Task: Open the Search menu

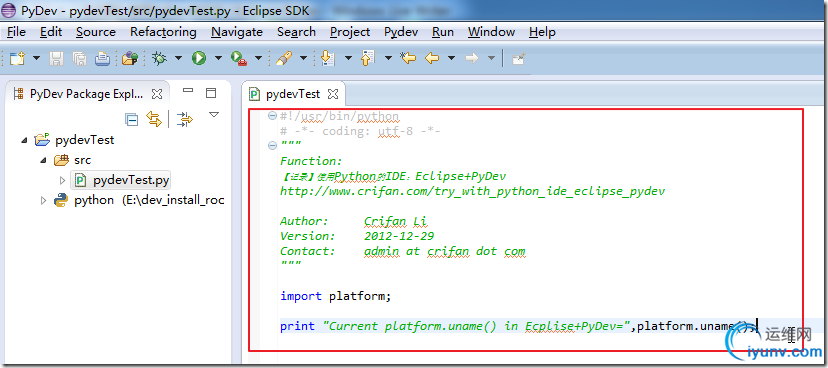Action: point(296,32)
